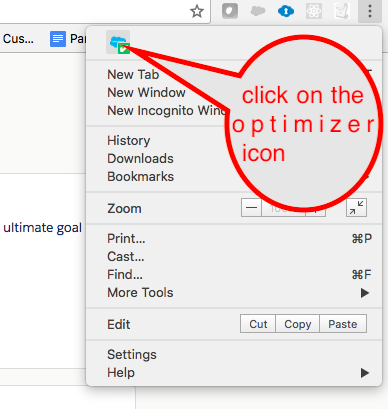Select New Incognito Window
Screen dimensions: 388x409
coord(167,111)
